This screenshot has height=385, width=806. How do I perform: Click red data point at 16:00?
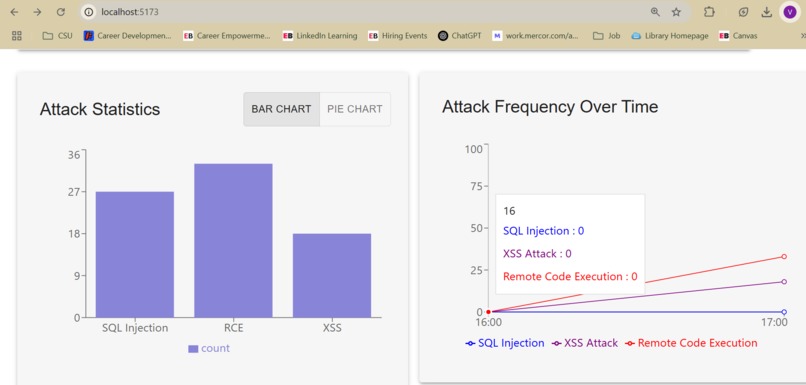pos(488,312)
